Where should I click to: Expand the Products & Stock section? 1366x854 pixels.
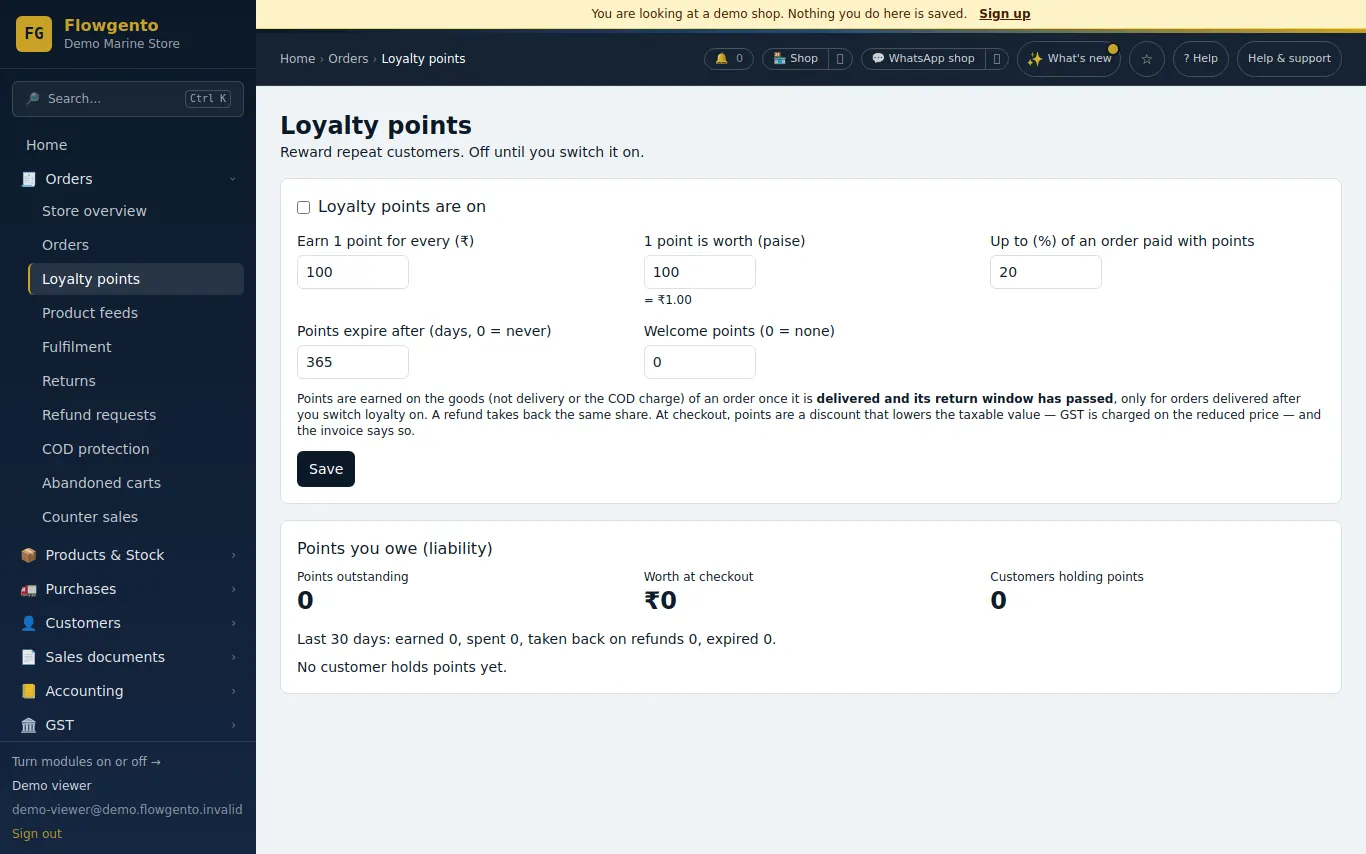(x=128, y=555)
